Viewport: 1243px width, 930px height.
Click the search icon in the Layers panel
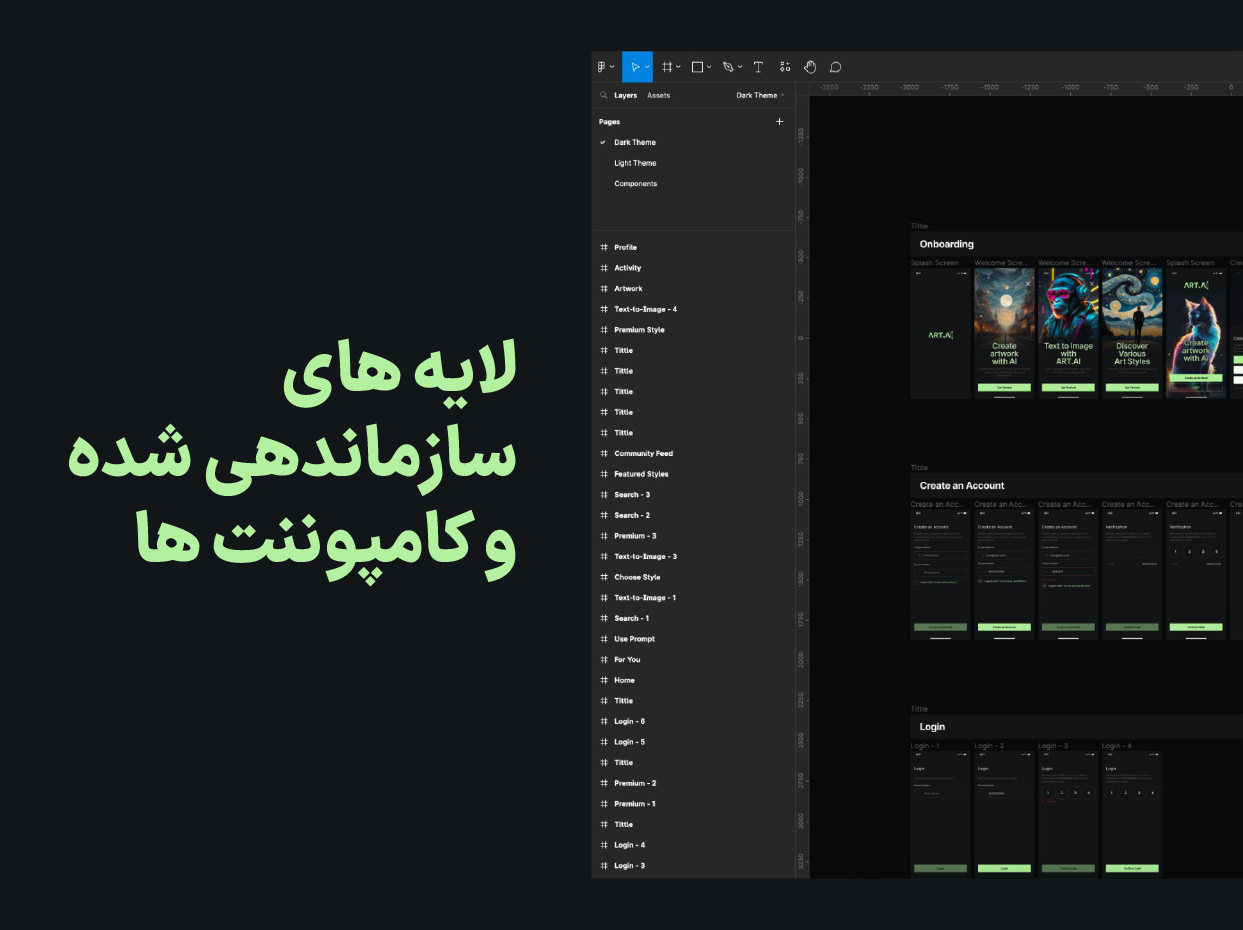[603, 96]
